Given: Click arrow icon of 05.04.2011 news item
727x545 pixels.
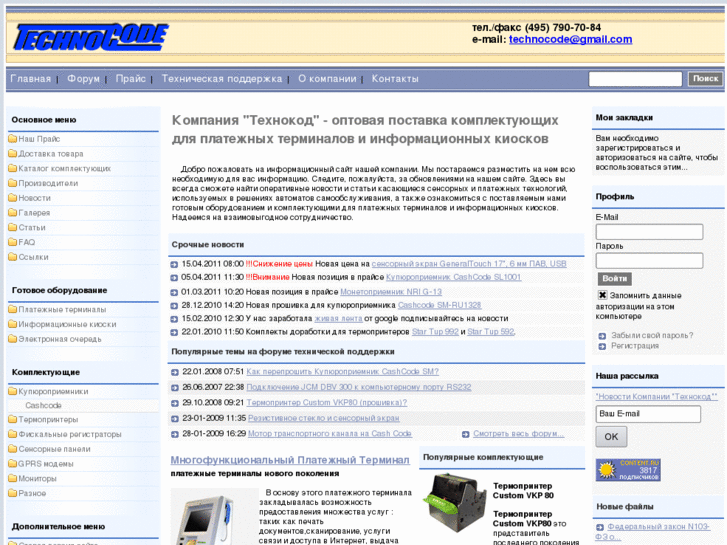Looking at the screenshot, I should point(174,278).
